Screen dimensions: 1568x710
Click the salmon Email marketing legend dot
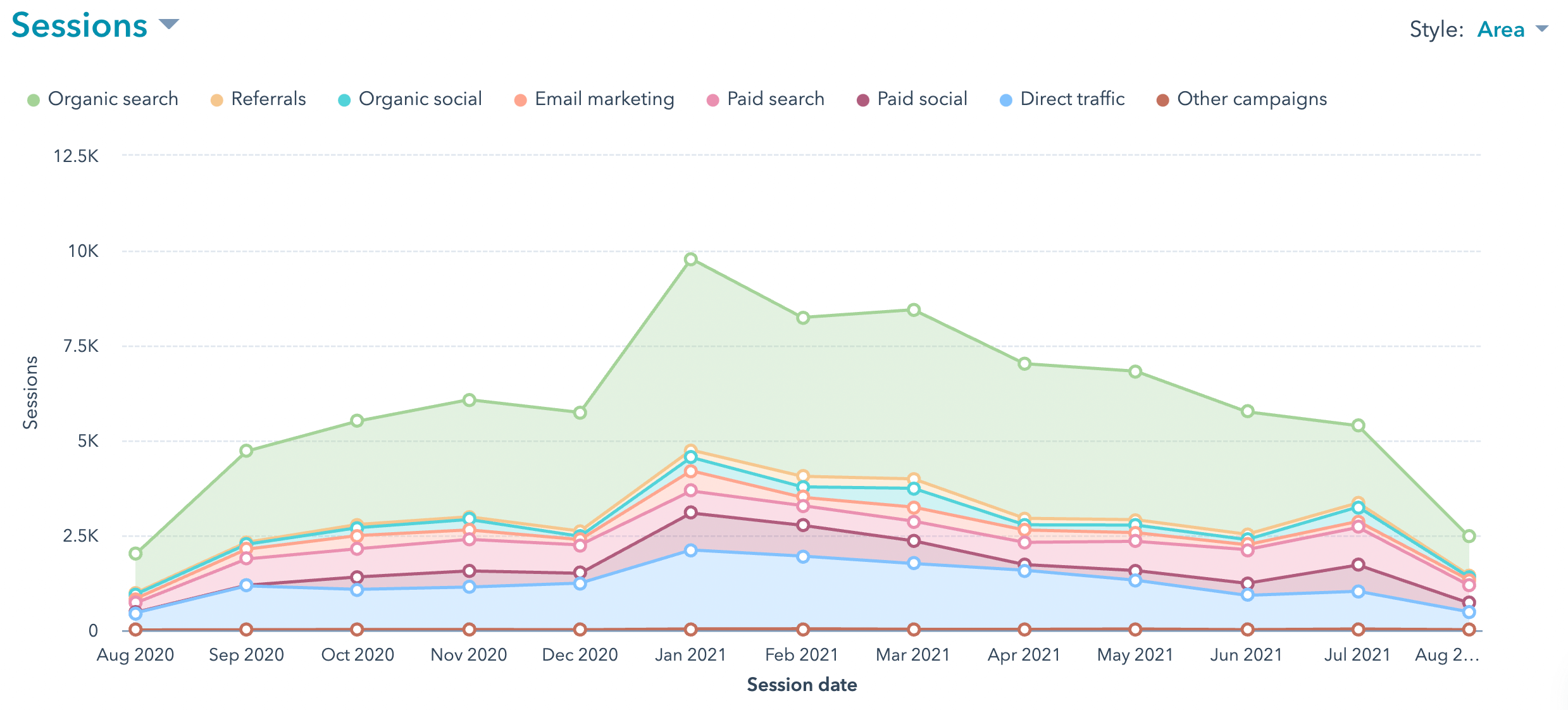tap(520, 100)
